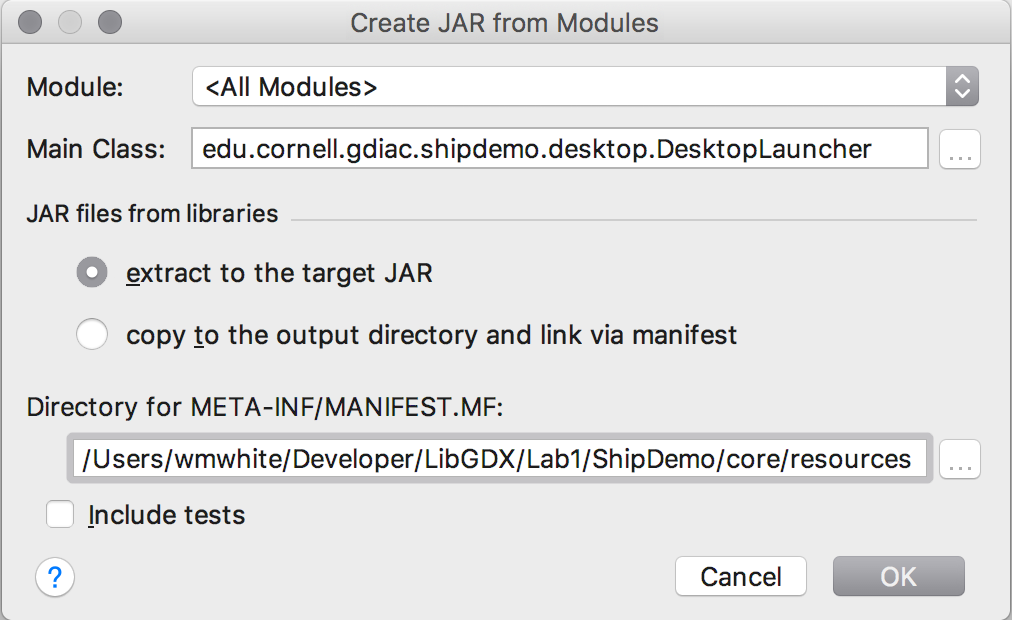This screenshot has height=620, width=1012.
Task: Focus the manifest directory path field
Action: click(x=498, y=459)
